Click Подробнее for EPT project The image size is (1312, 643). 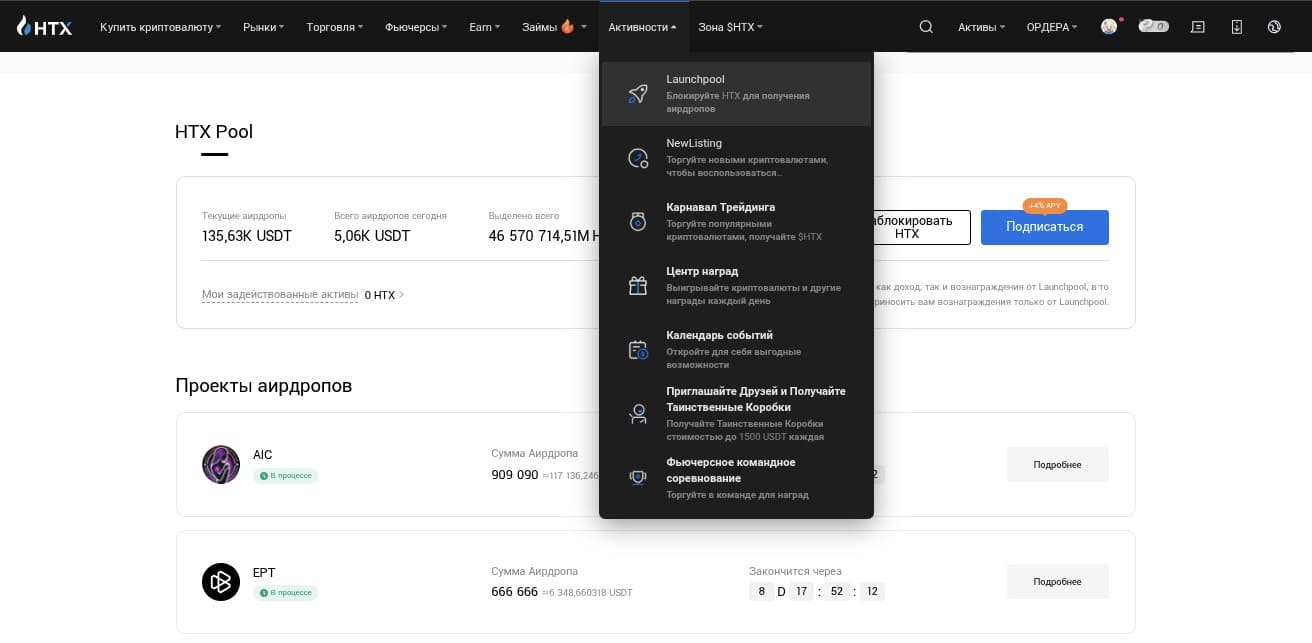[1057, 582]
